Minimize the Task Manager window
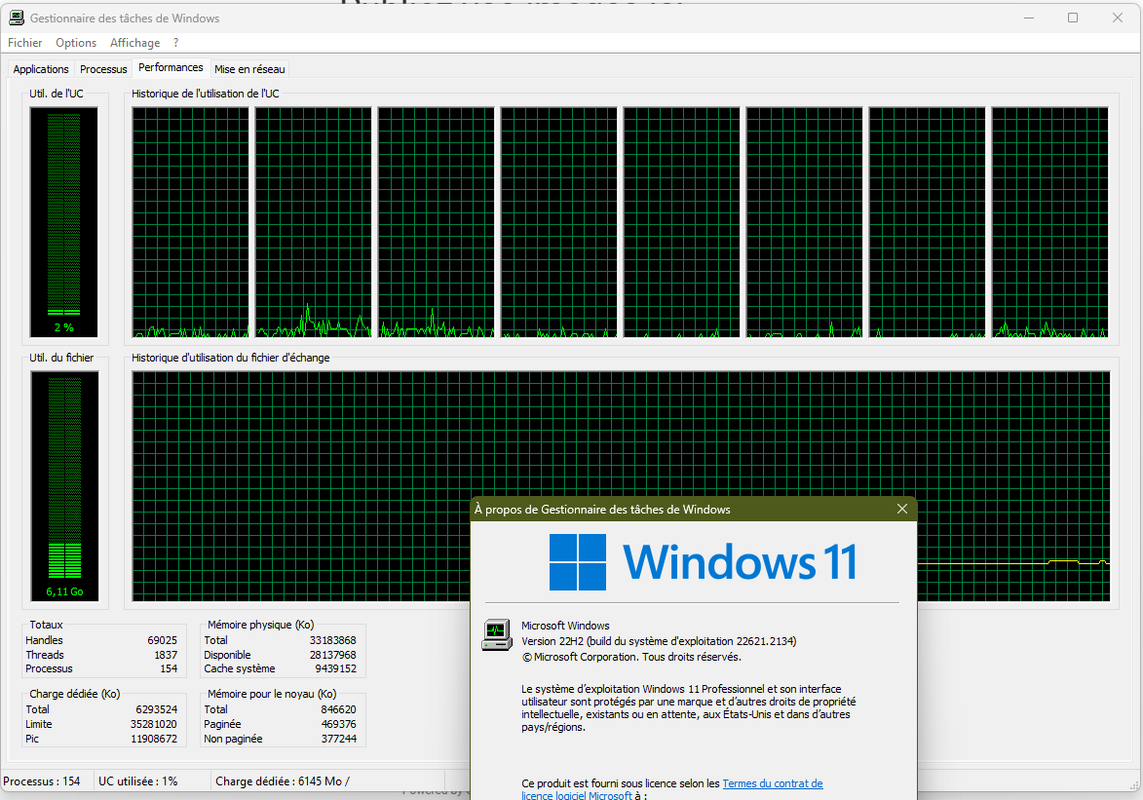 coord(1029,18)
